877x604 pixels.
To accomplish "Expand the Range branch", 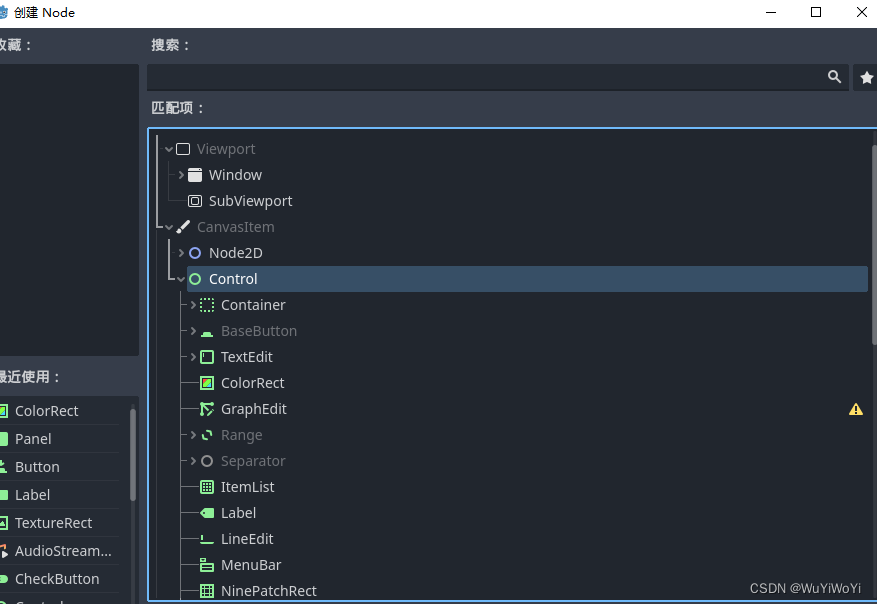I will 193,435.
